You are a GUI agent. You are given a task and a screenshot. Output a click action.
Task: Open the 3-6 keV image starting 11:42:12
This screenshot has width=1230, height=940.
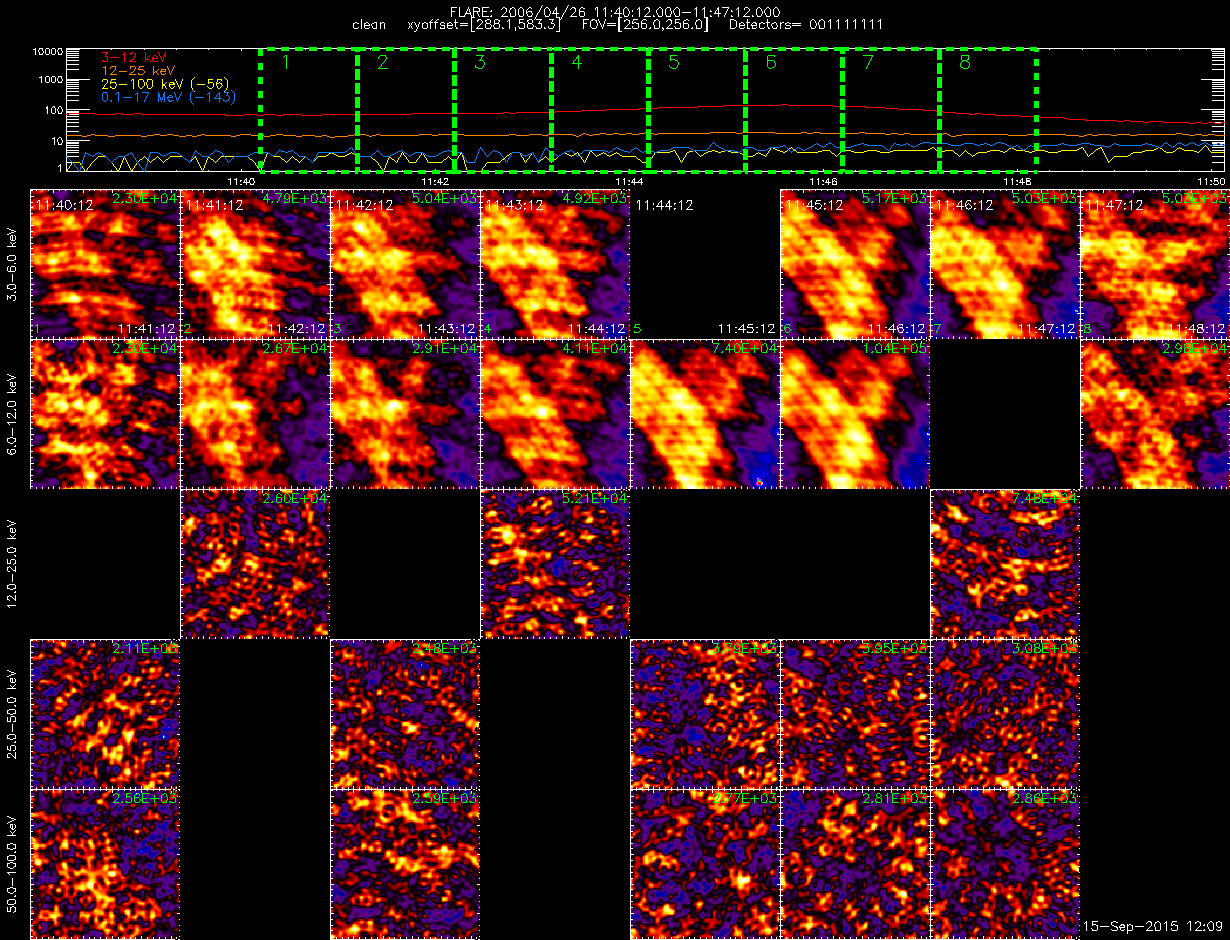click(406, 264)
